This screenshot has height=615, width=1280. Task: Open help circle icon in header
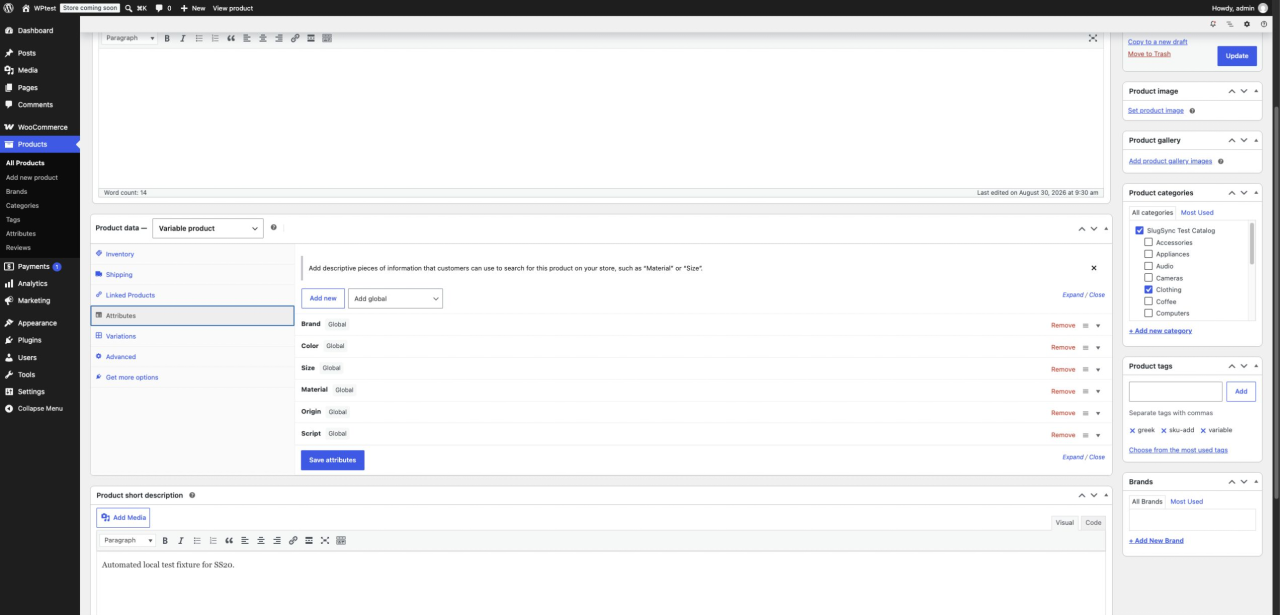pyautogui.click(x=1264, y=23)
